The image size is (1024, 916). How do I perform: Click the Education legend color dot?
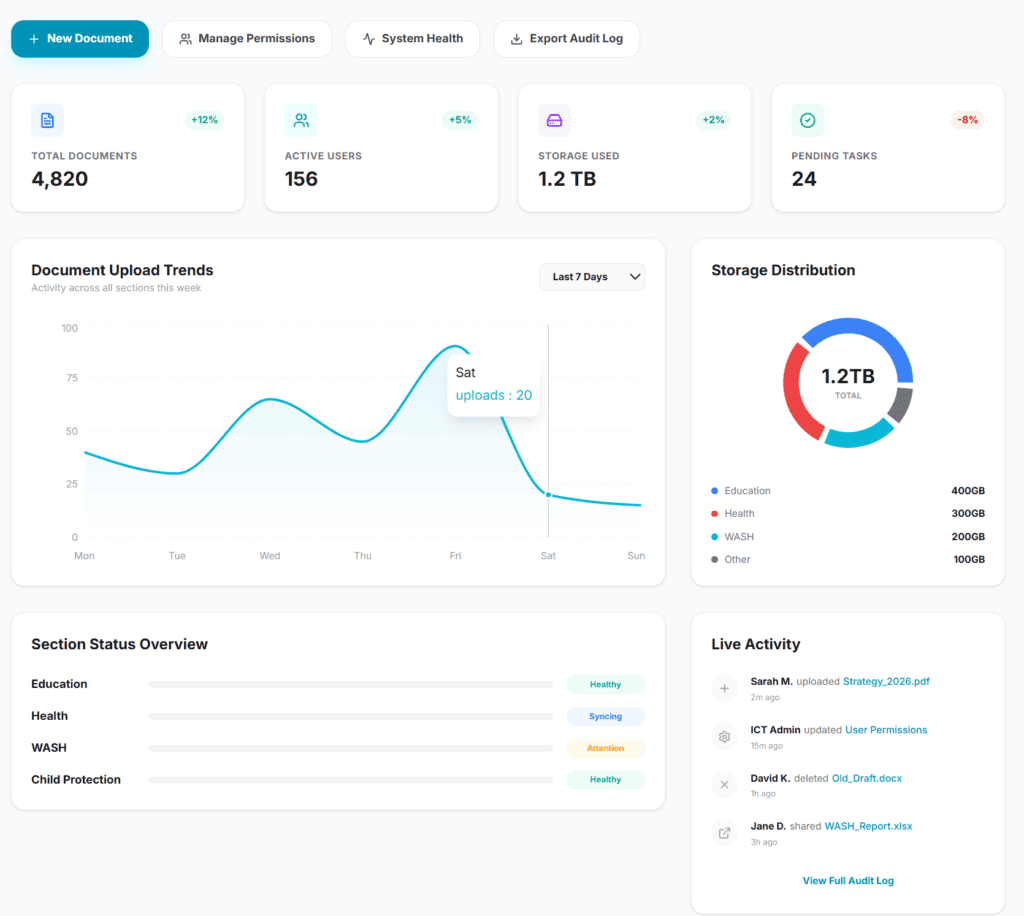click(714, 491)
